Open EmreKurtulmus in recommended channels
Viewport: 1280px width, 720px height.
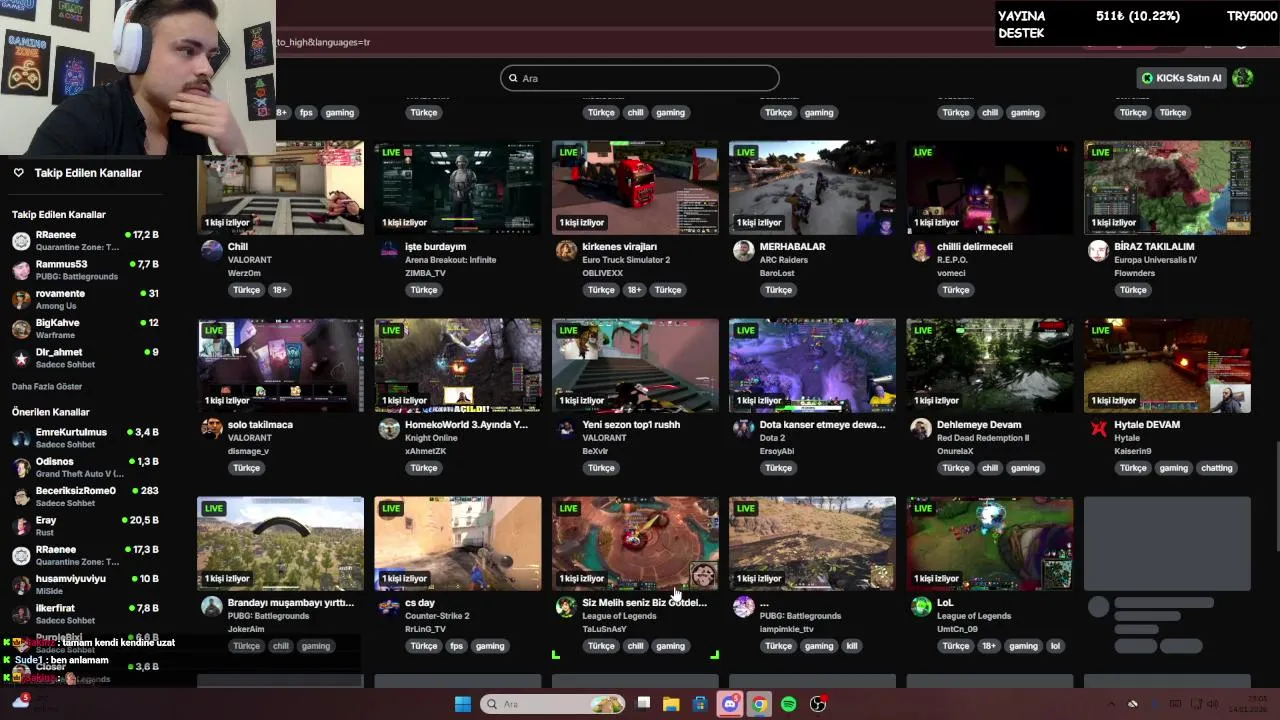coord(85,437)
